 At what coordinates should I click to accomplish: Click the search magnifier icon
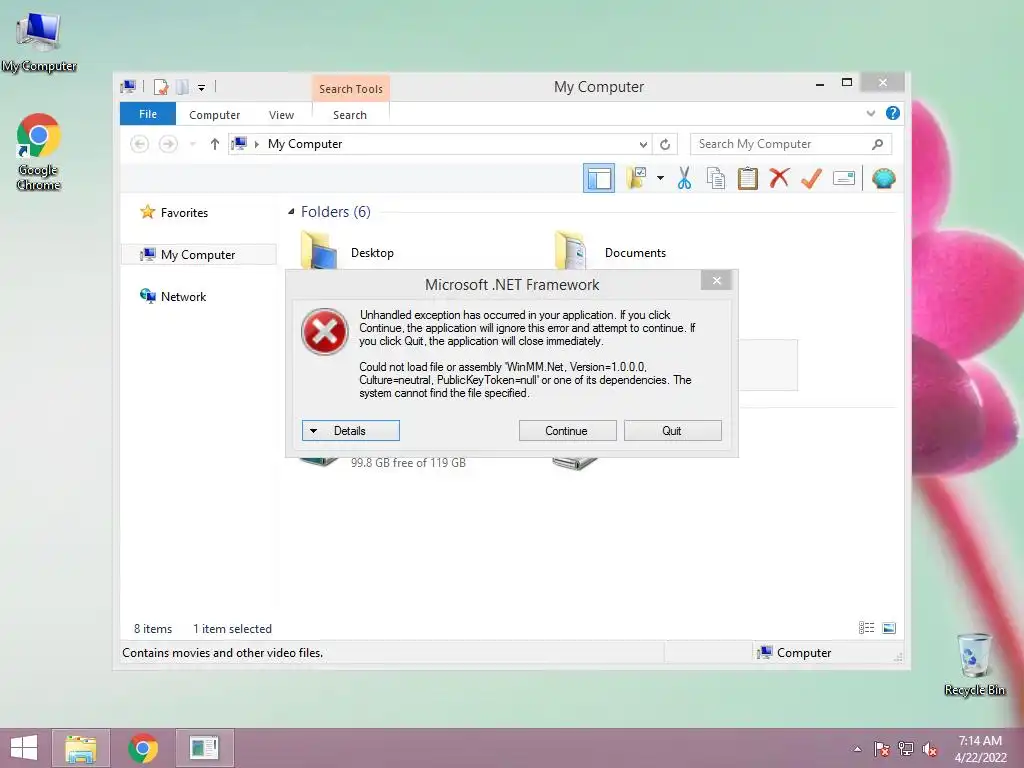tap(877, 144)
